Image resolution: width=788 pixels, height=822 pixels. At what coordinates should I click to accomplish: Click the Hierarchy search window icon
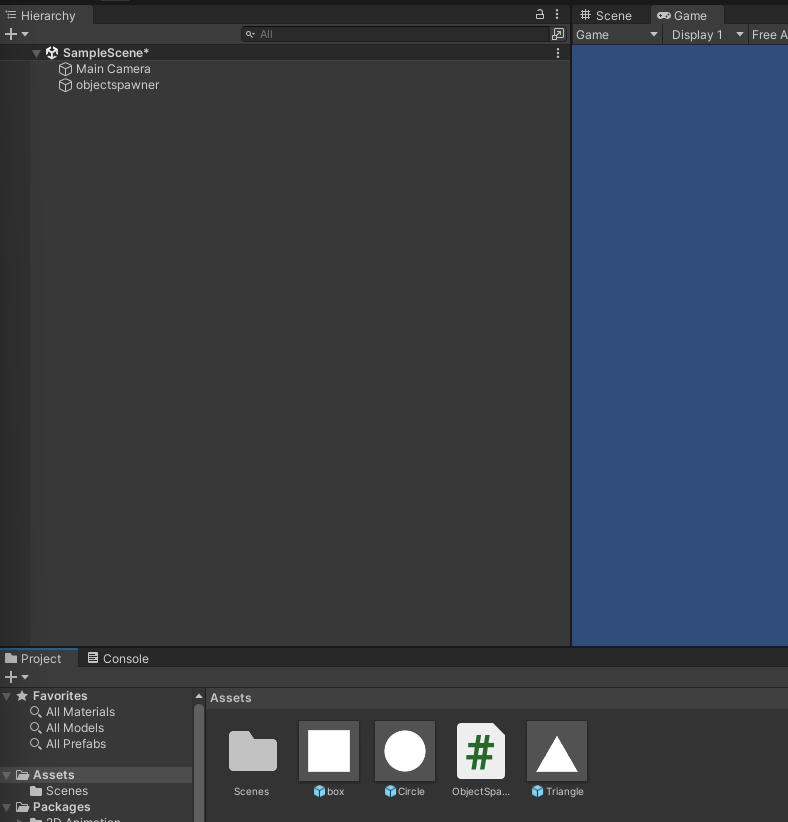coord(558,35)
